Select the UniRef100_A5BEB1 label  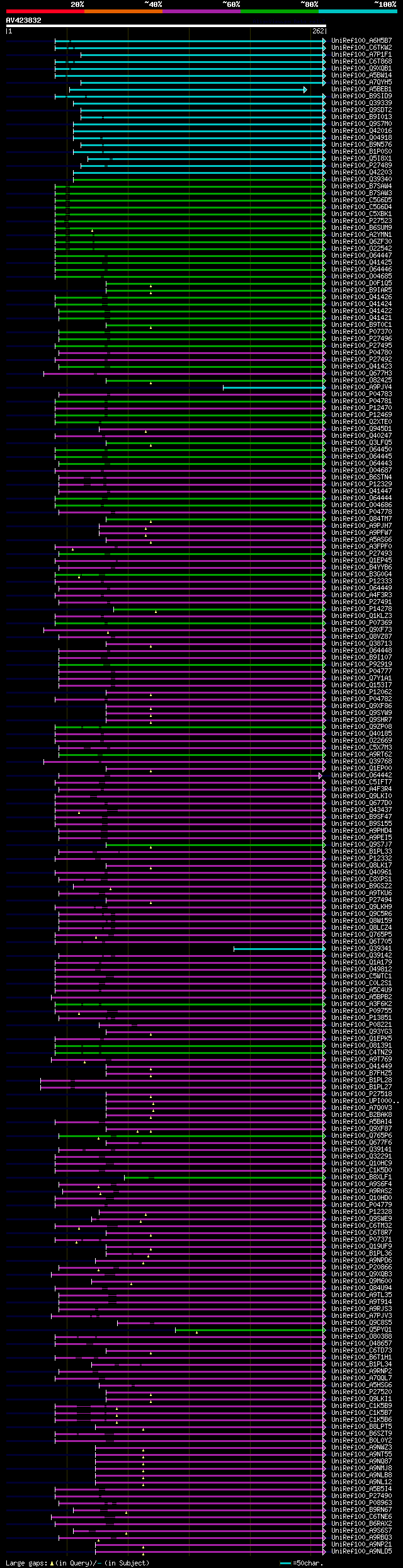pos(361,89)
